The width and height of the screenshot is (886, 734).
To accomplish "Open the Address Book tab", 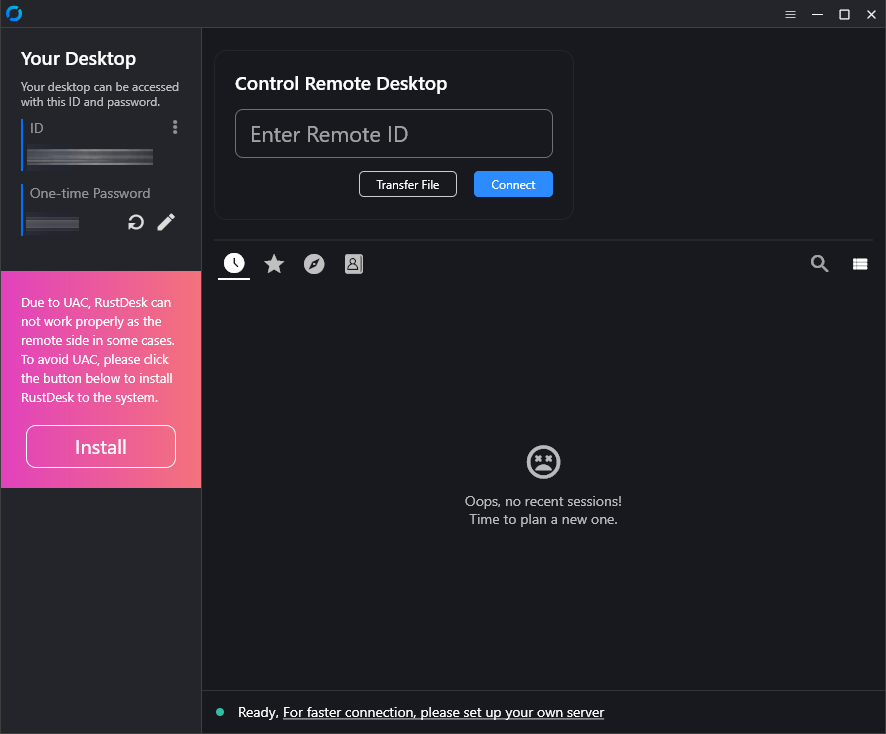I will [353, 263].
